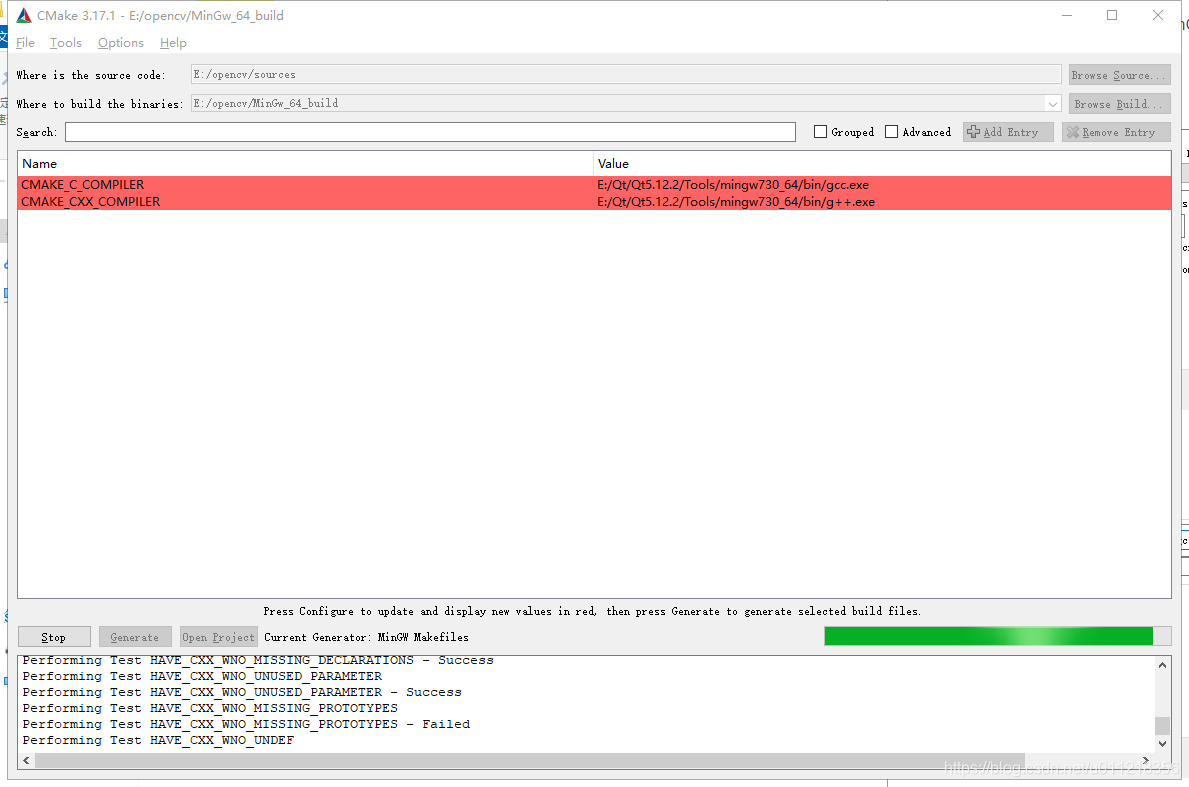Click the Remove Entry button
1189x787 pixels.
point(1115,132)
